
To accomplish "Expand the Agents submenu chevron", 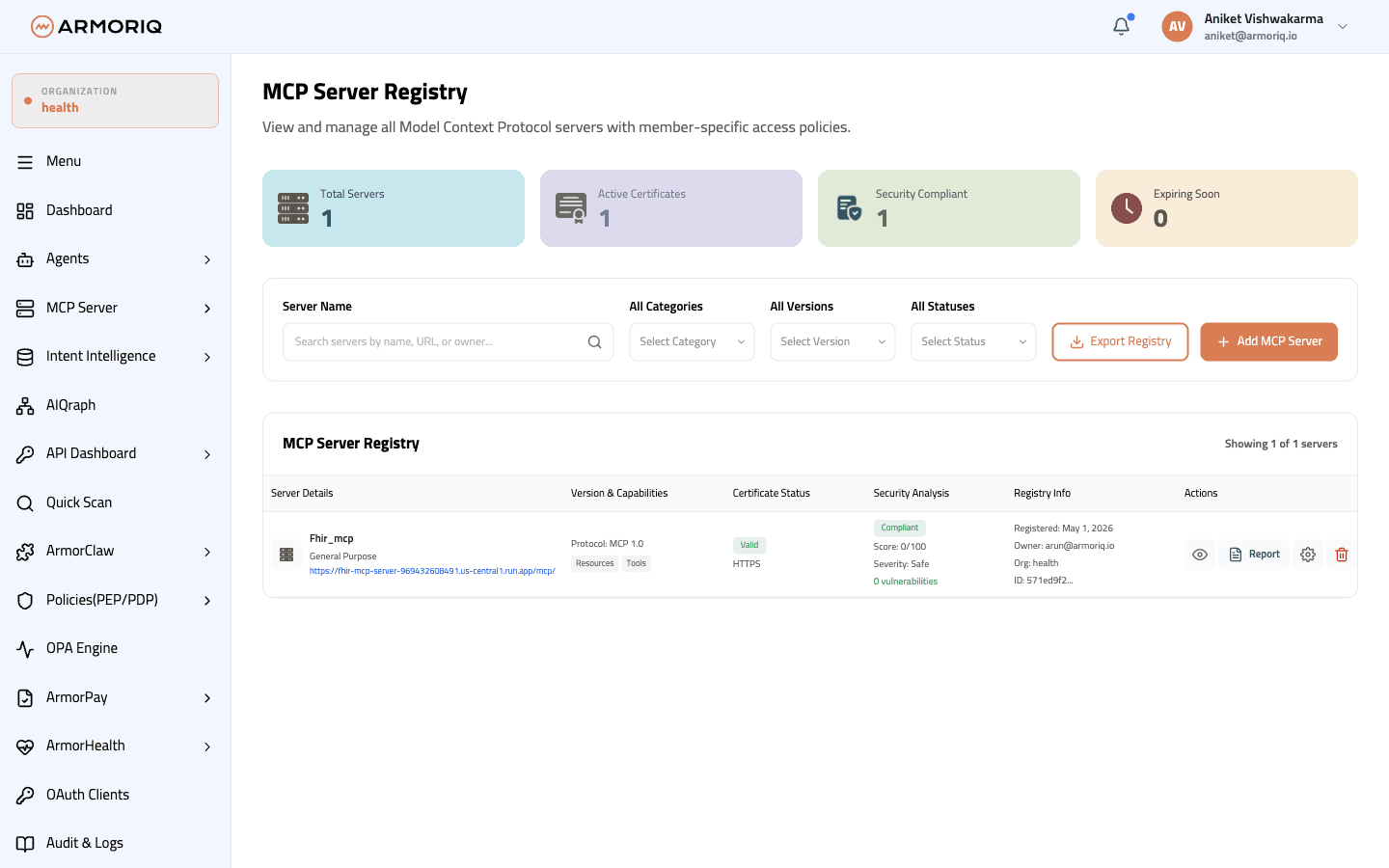I will pos(207,259).
